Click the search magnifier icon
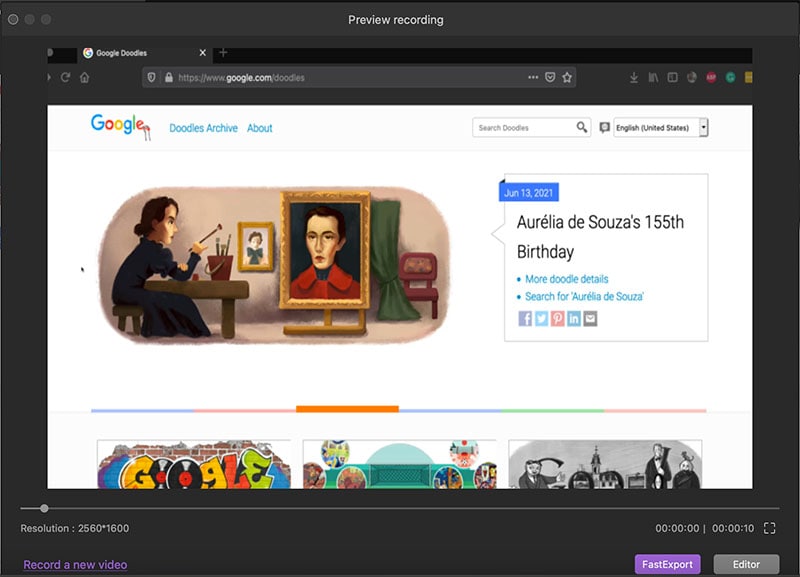Viewport: 800px width, 577px height. tap(582, 127)
